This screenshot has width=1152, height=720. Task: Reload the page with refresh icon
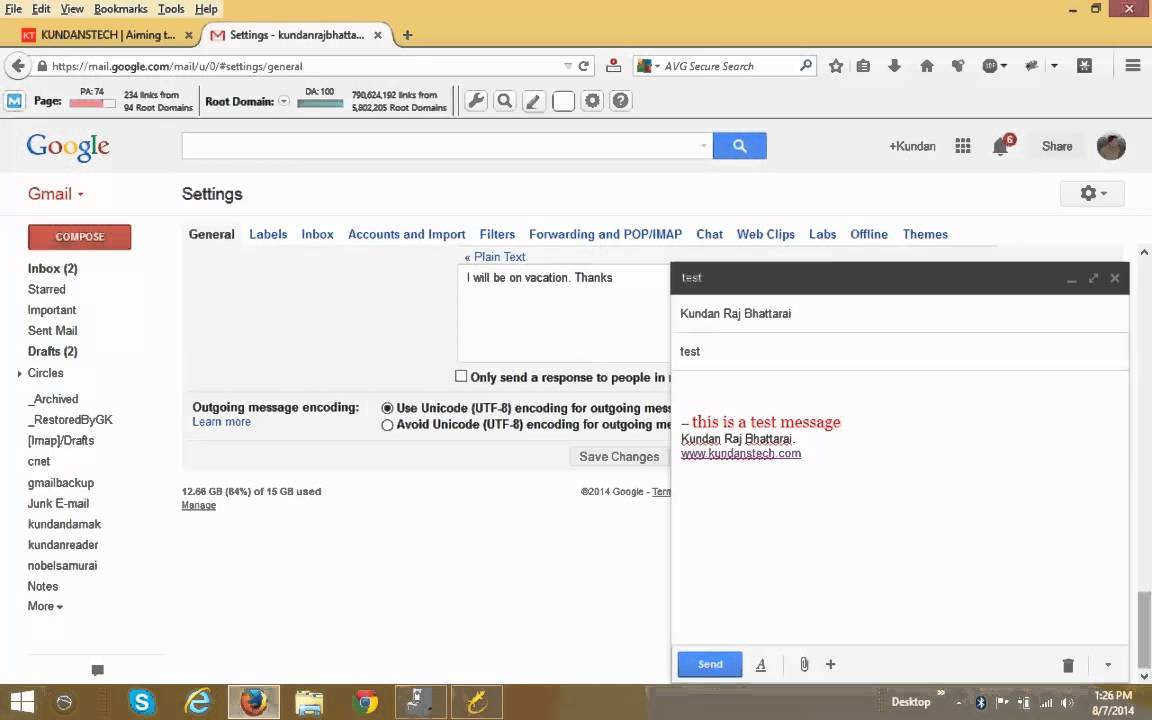coord(584,66)
